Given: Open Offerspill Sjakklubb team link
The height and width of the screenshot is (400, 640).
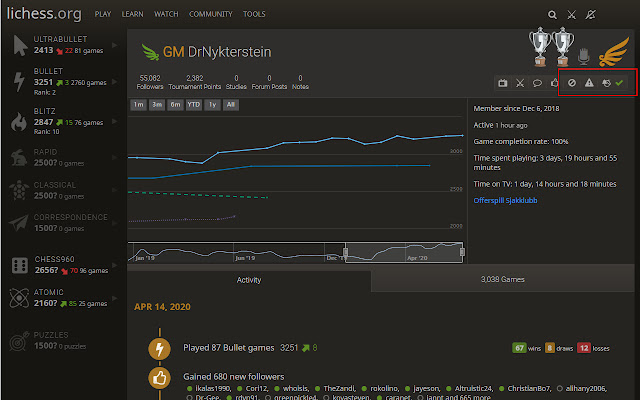Looking at the screenshot, I should [513, 200].
